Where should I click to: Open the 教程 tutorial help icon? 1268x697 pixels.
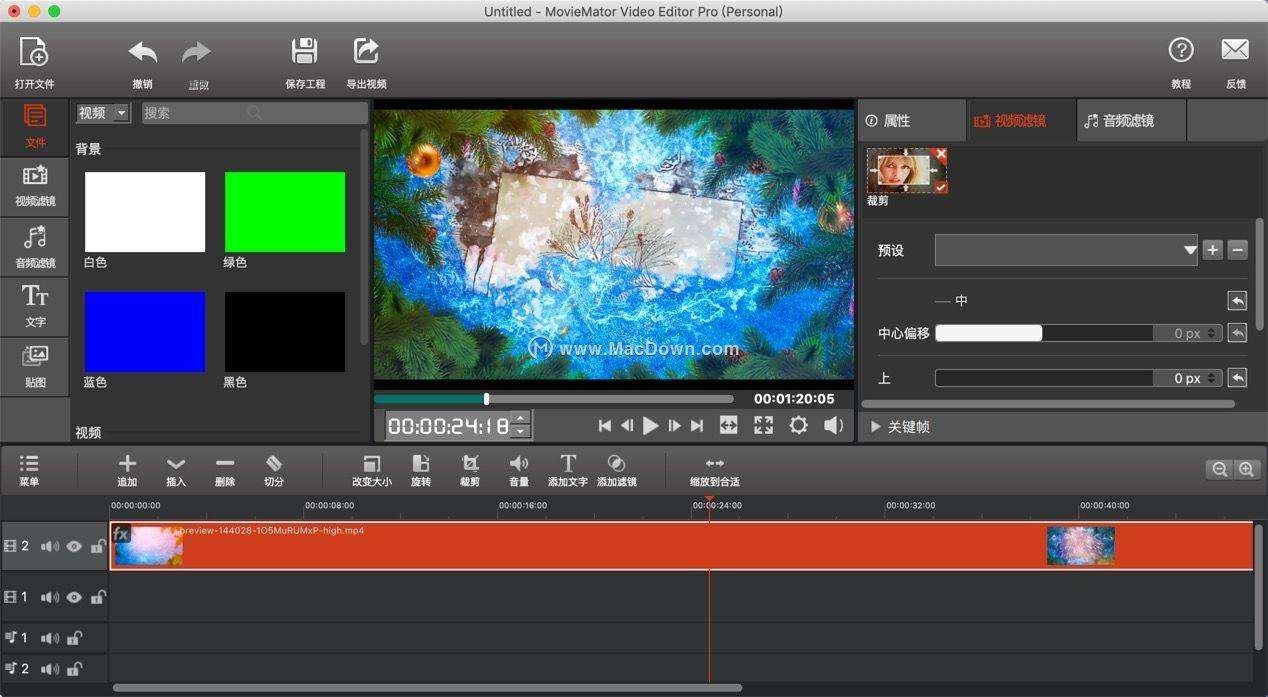tap(1181, 62)
